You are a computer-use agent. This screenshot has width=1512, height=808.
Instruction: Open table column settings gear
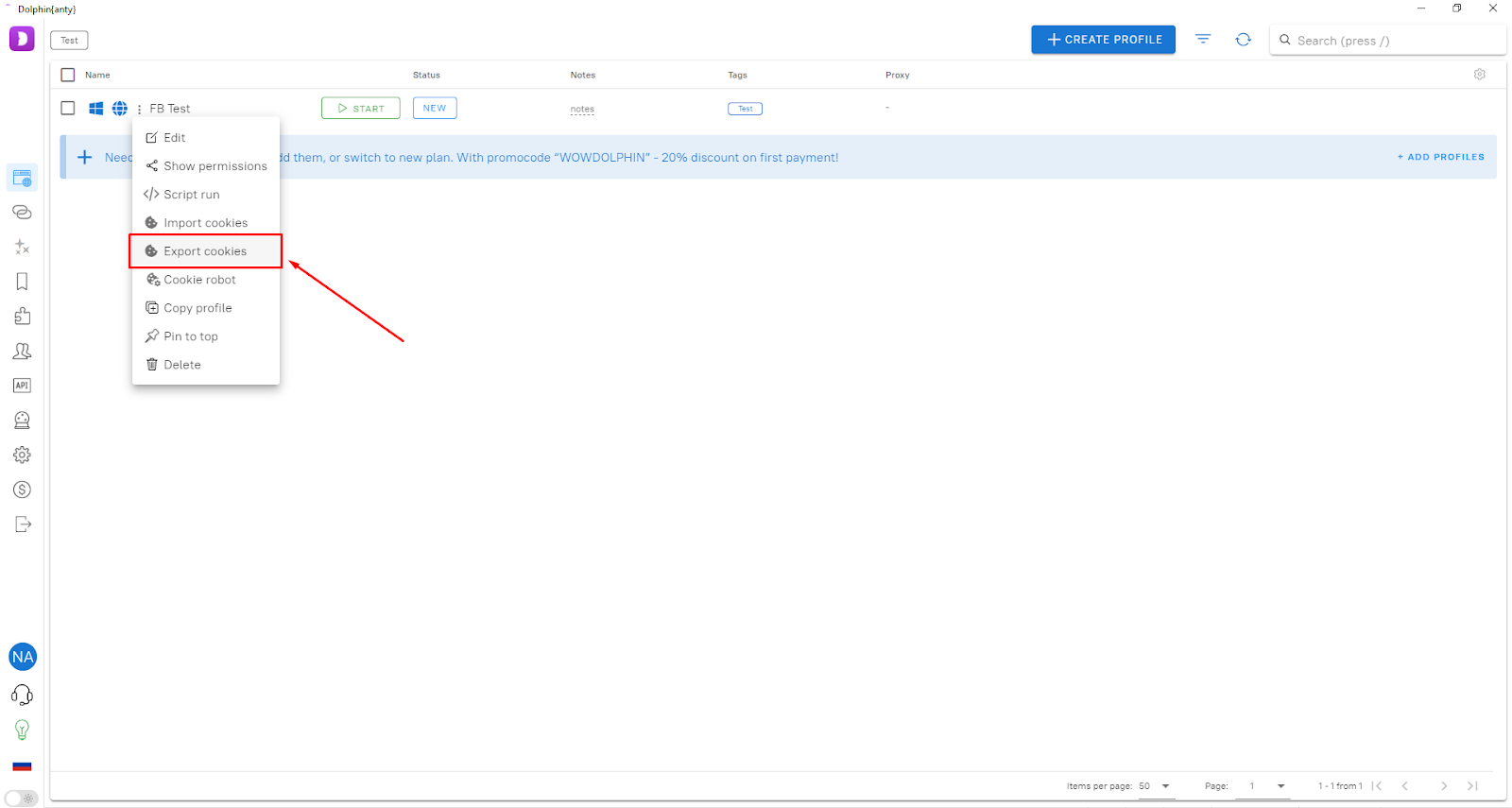pos(1480,75)
